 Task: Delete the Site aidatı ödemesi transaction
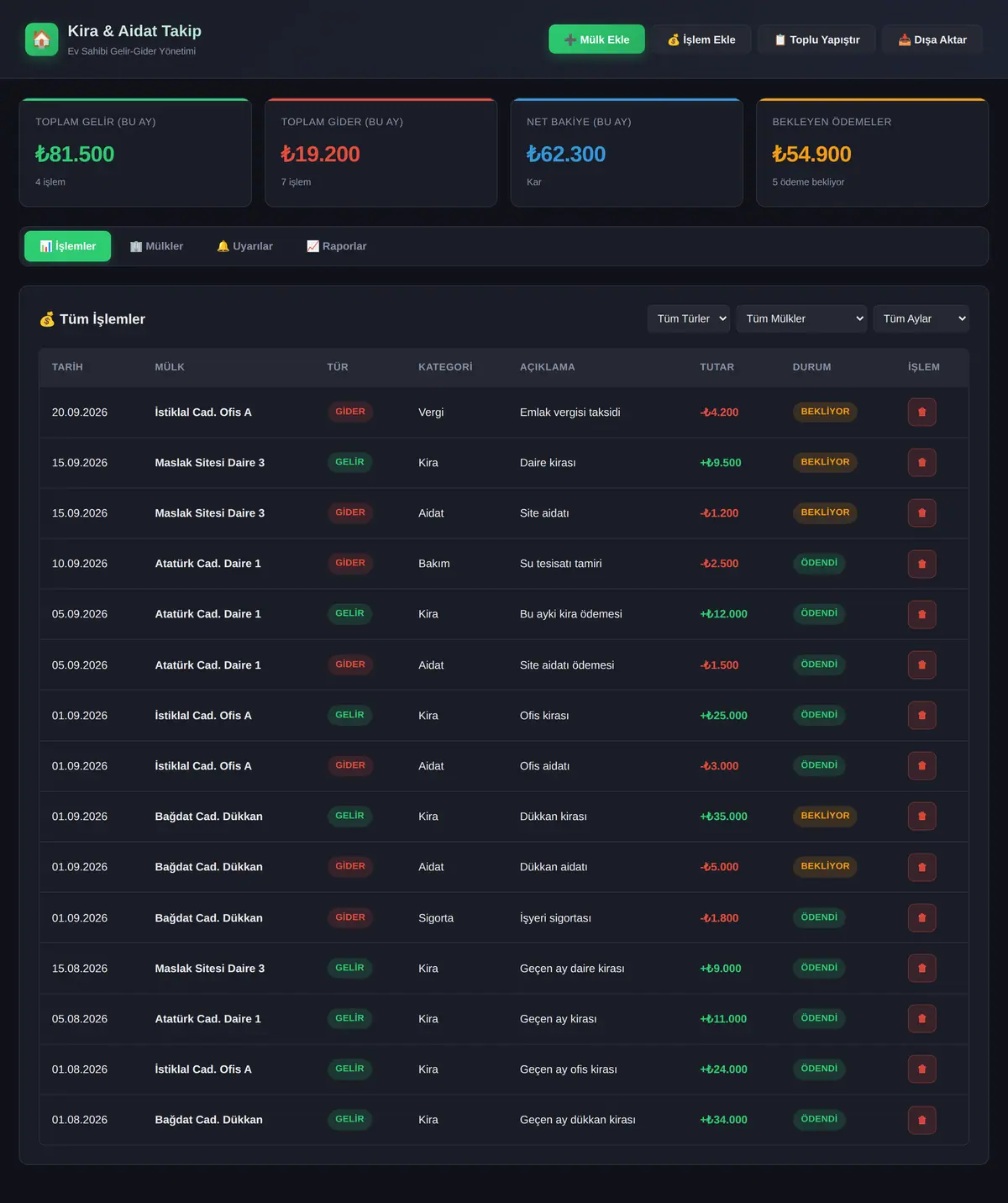click(921, 665)
